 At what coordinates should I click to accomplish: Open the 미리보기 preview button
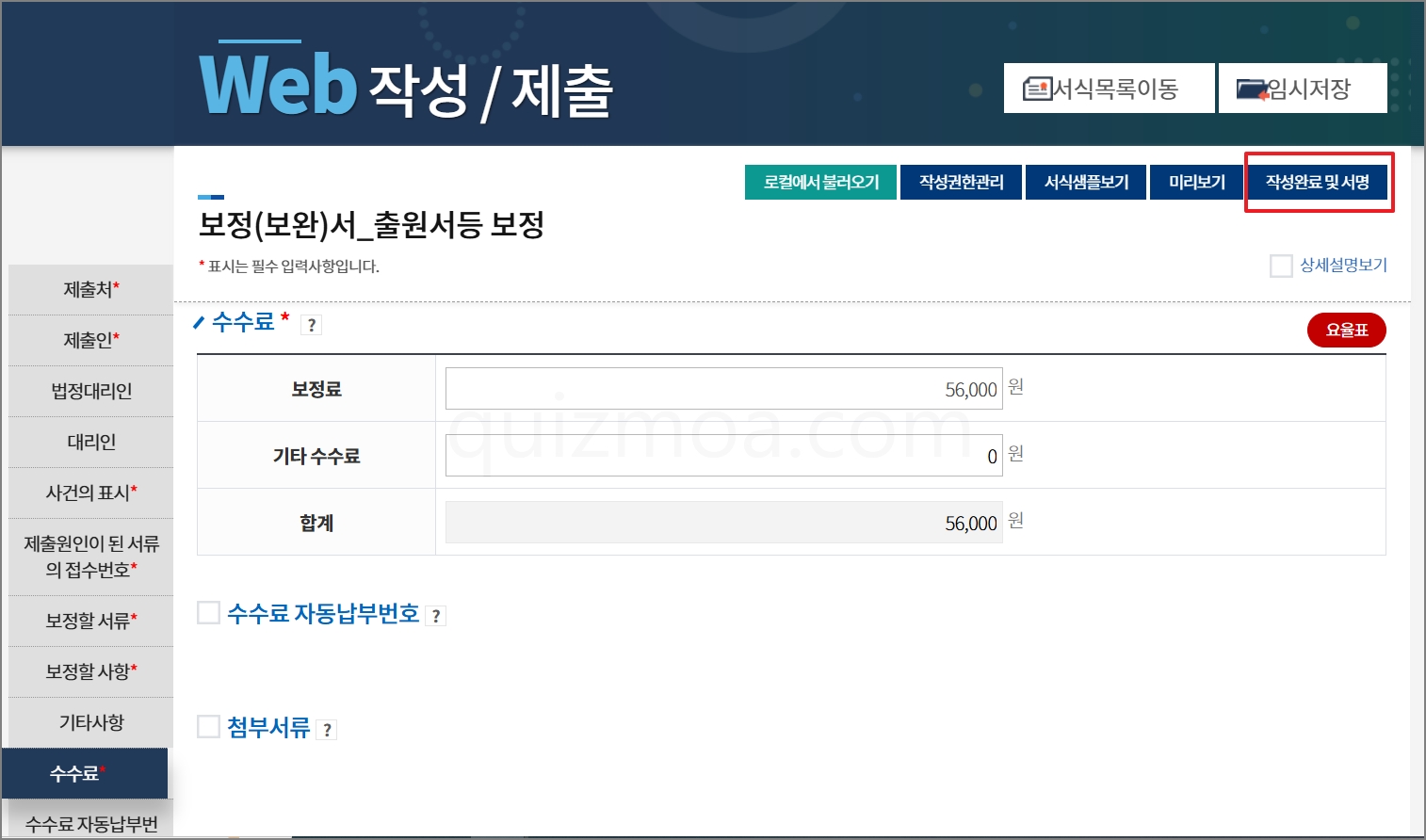[x=1196, y=182]
